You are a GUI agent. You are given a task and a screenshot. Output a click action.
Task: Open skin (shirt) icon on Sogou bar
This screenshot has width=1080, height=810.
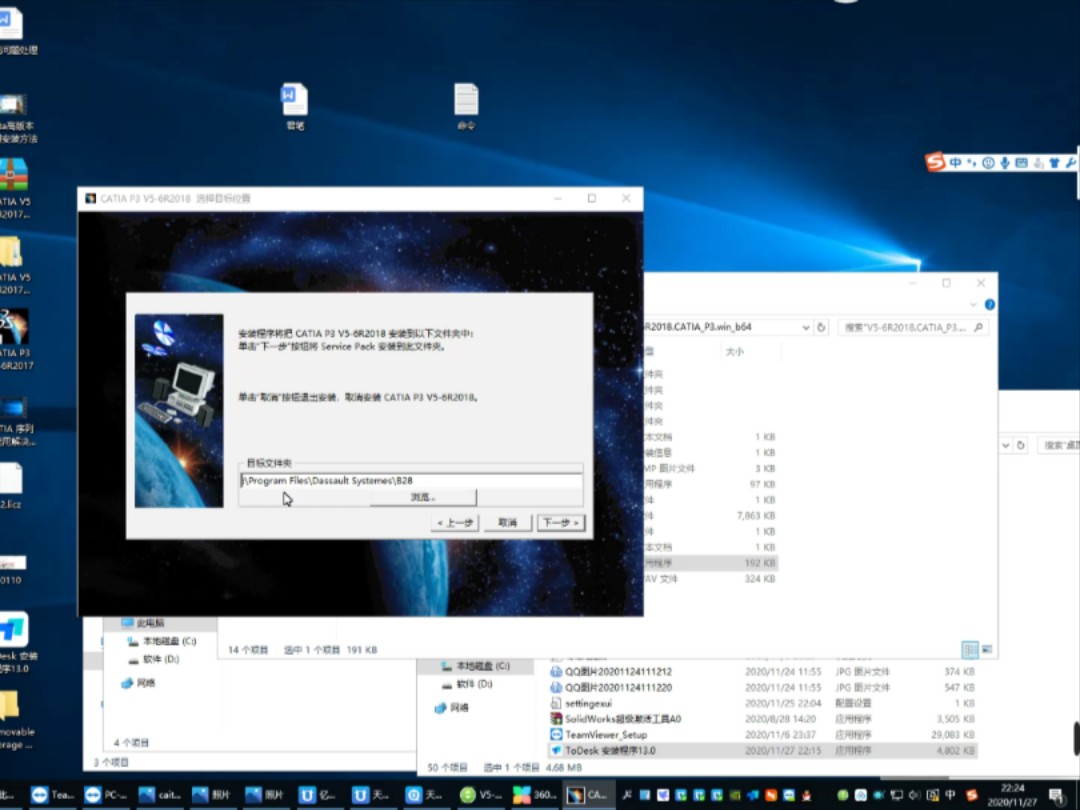1054,163
